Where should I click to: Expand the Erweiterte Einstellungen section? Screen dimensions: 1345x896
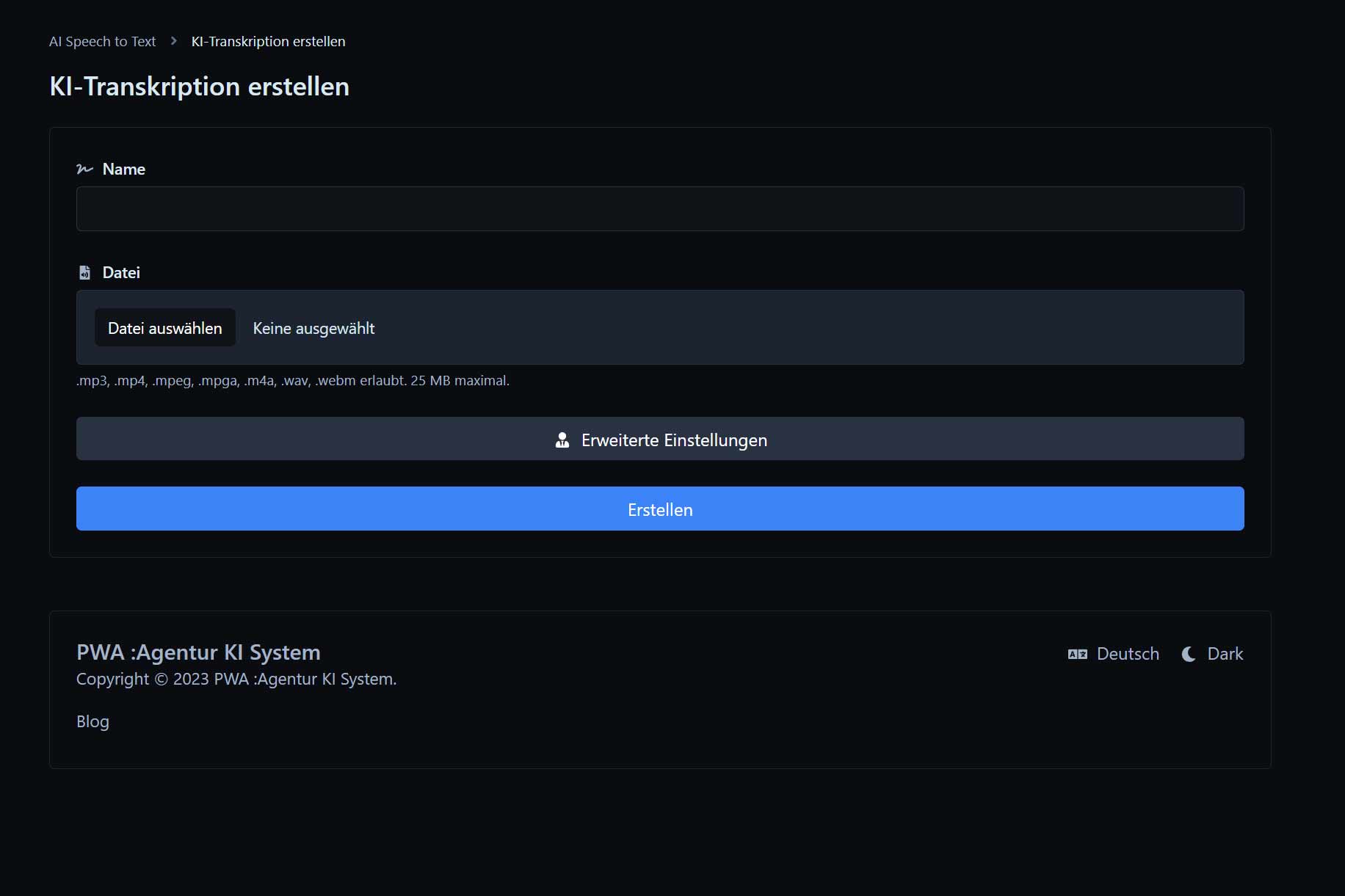[x=659, y=439]
